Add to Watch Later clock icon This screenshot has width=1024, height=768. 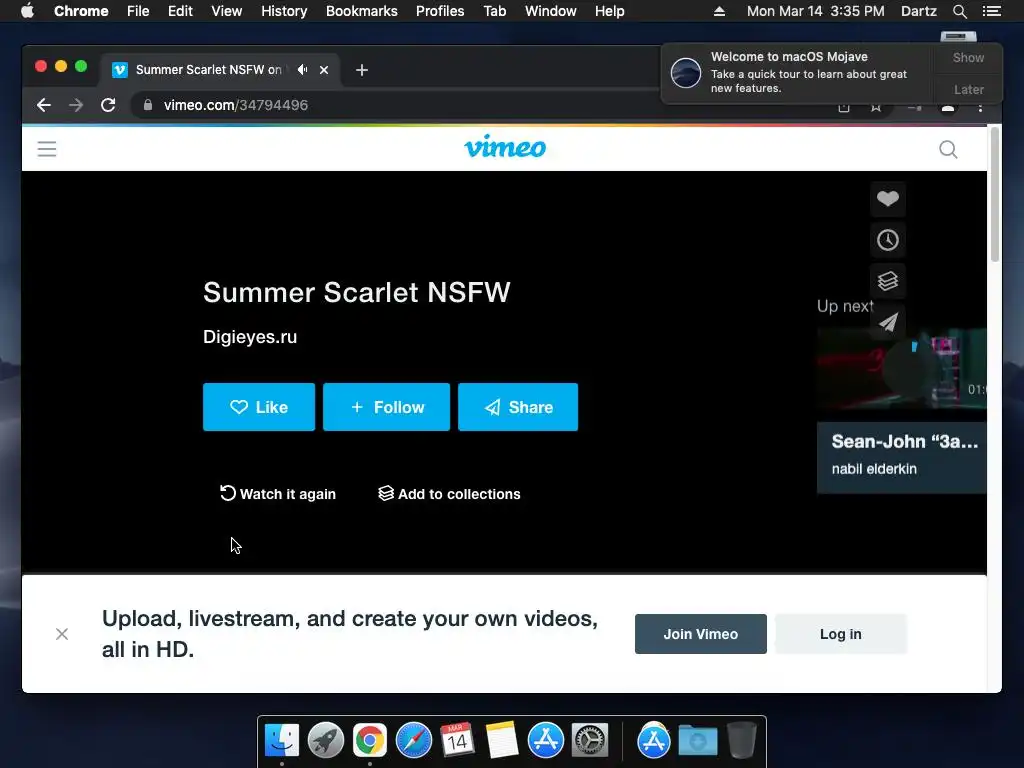(x=888, y=240)
